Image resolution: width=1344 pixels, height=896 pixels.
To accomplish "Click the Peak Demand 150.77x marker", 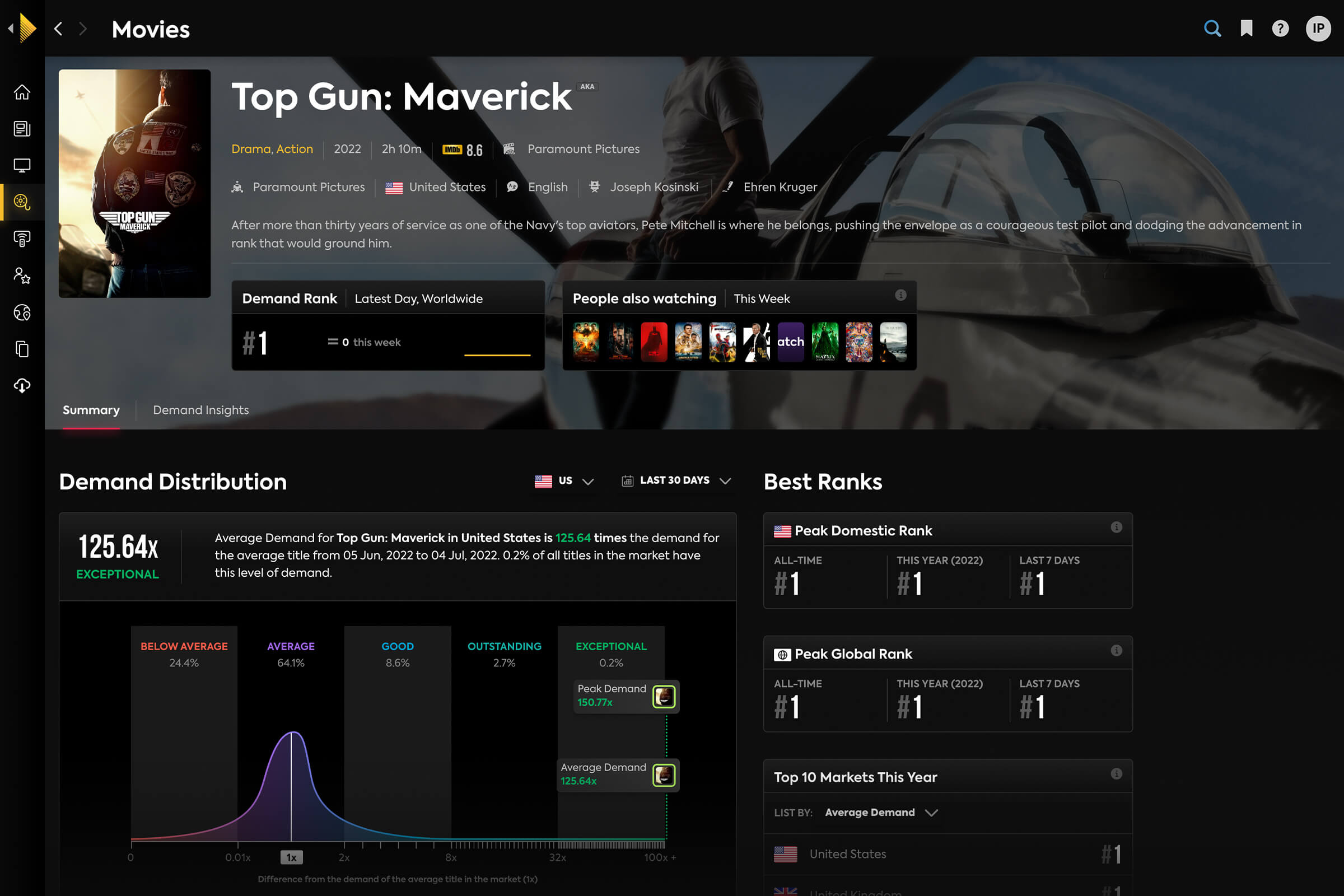I will click(x=626, y=696).
